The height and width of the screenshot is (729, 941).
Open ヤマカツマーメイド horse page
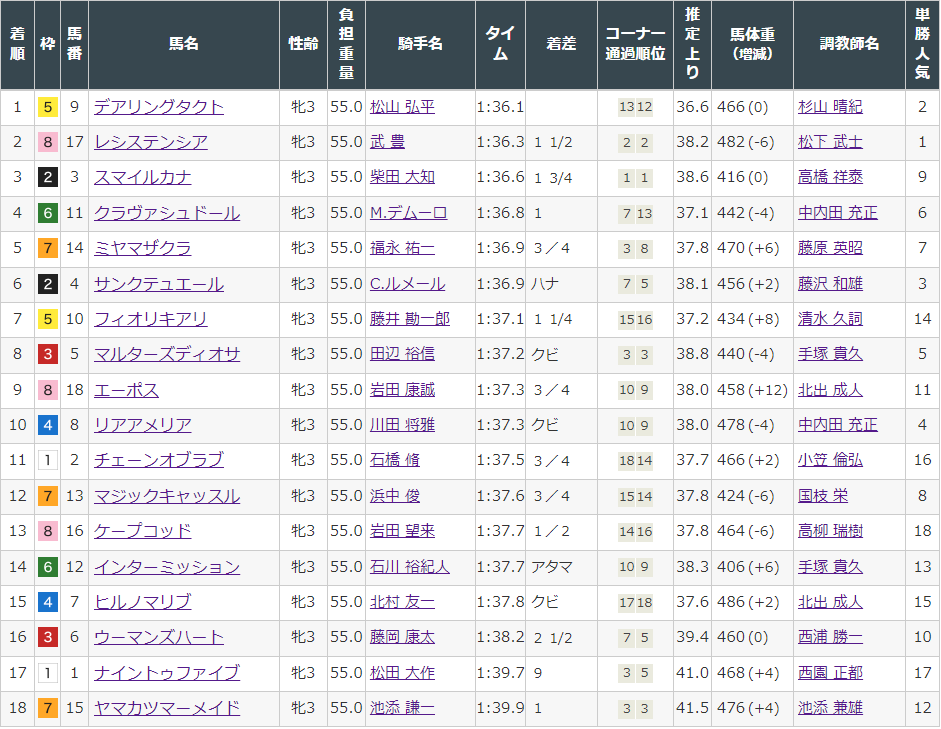pyautogui.click(x=167, y=708)
